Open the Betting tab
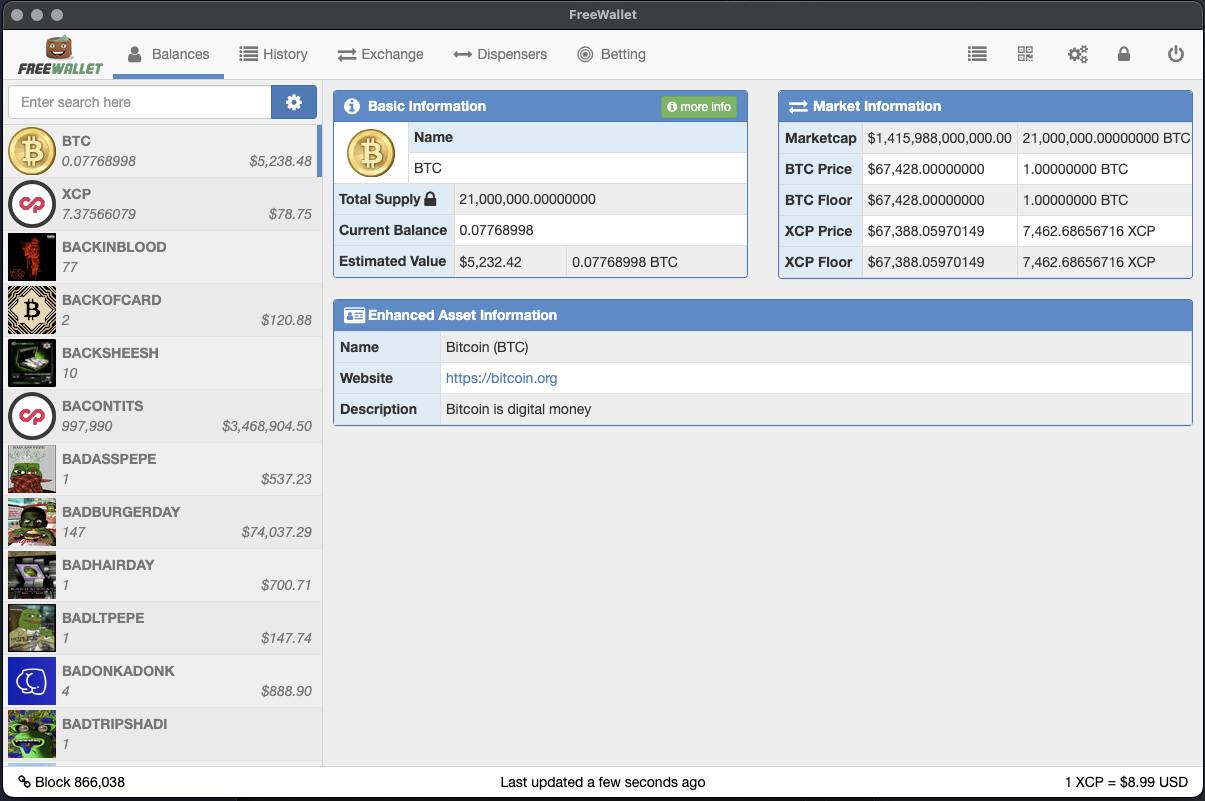The image size is (1205, 801). [611, 54]
